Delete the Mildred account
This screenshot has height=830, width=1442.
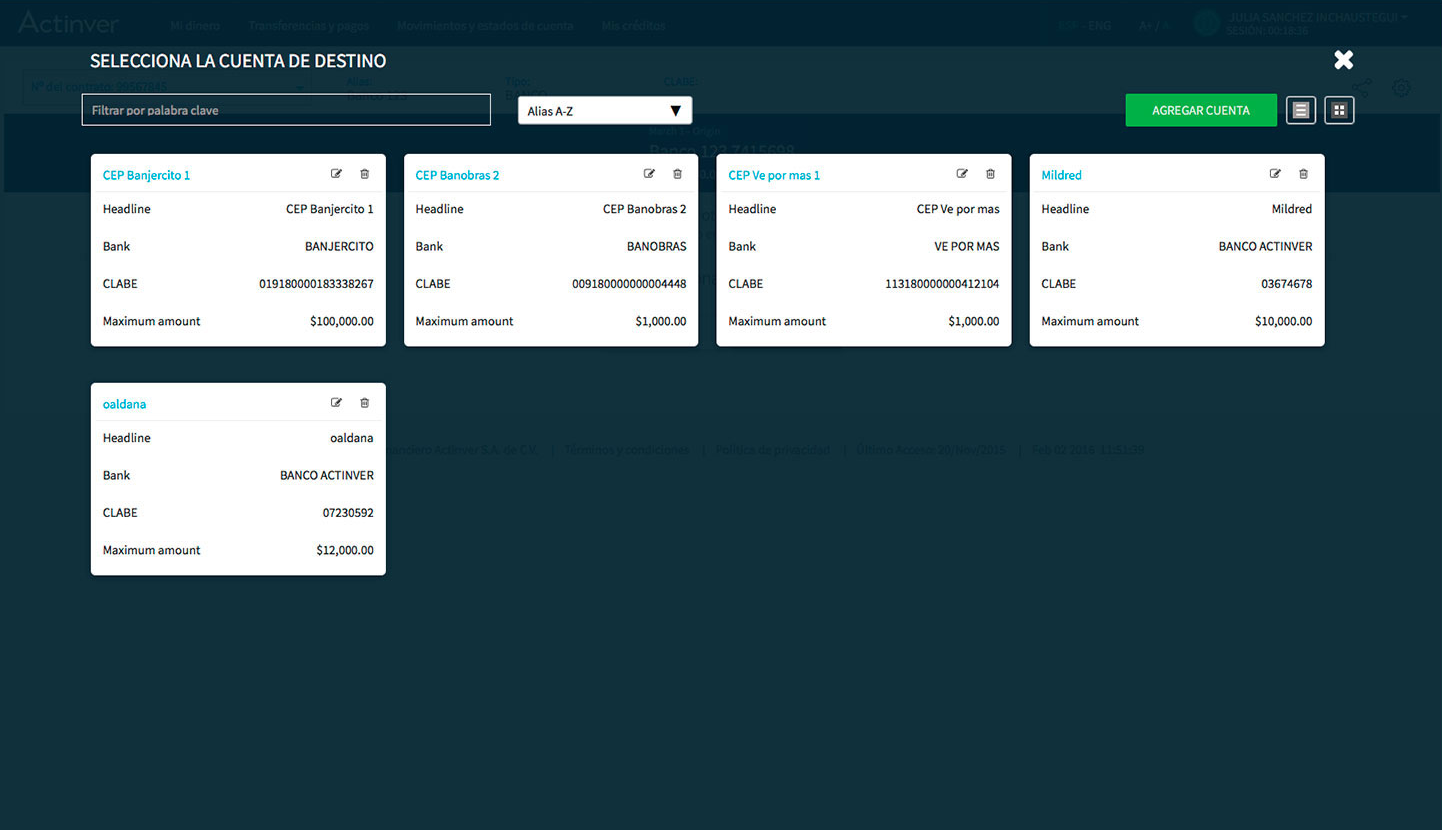pos(1303,174)
